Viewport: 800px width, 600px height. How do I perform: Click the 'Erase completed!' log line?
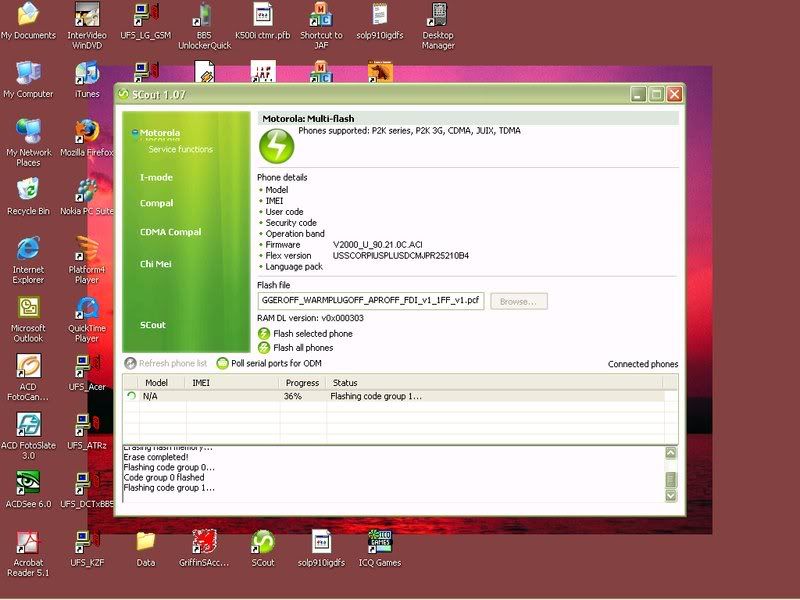point(156,457)
